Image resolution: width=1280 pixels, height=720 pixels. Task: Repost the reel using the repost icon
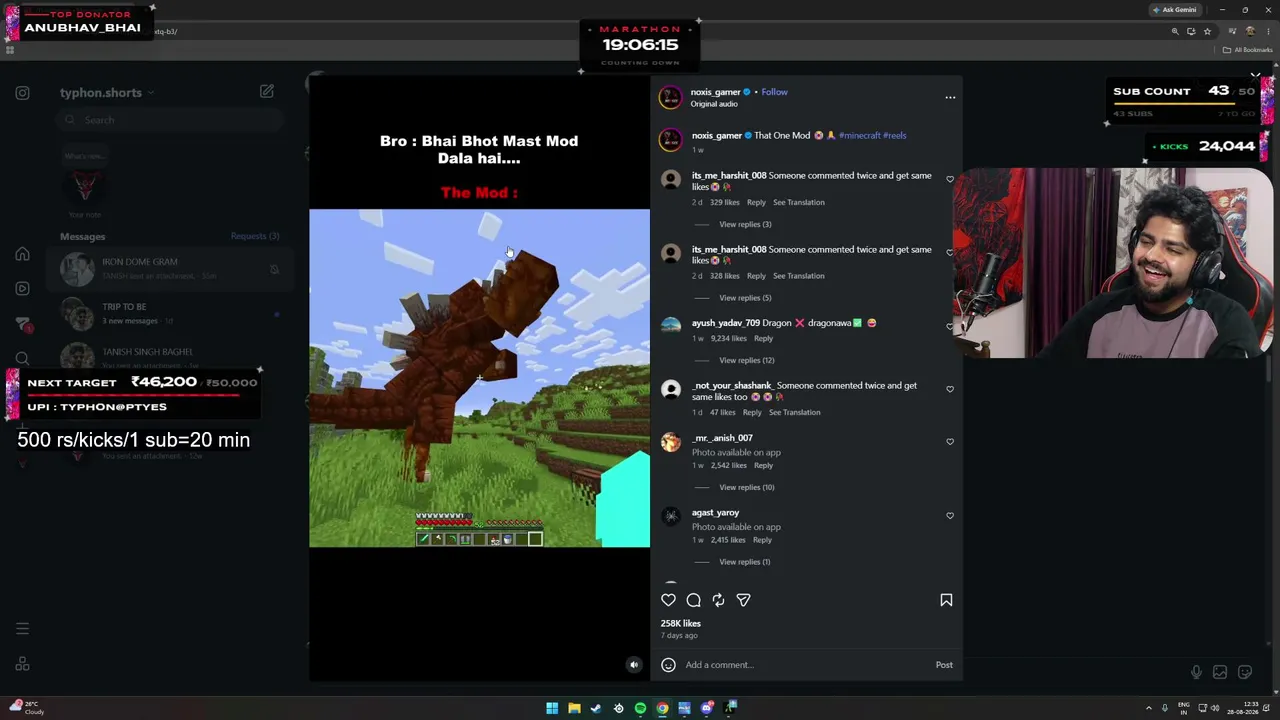(x=718, y=600)
